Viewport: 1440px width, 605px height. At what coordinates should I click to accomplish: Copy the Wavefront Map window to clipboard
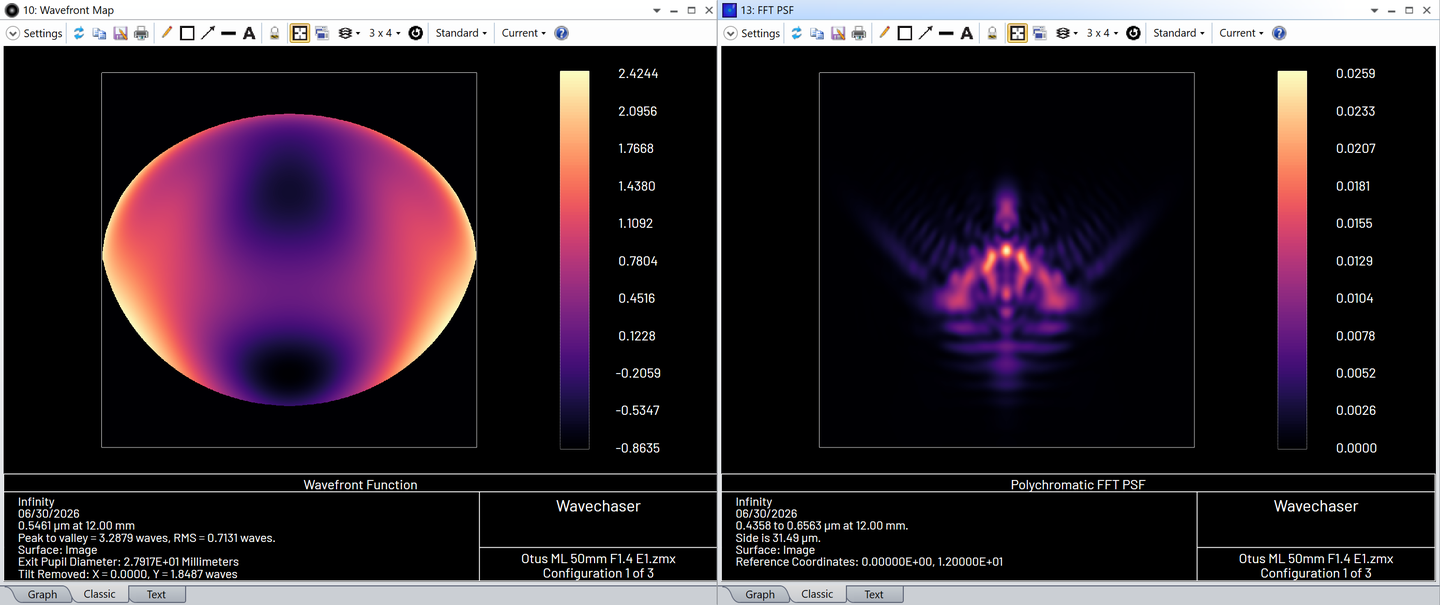coord(99,33)
